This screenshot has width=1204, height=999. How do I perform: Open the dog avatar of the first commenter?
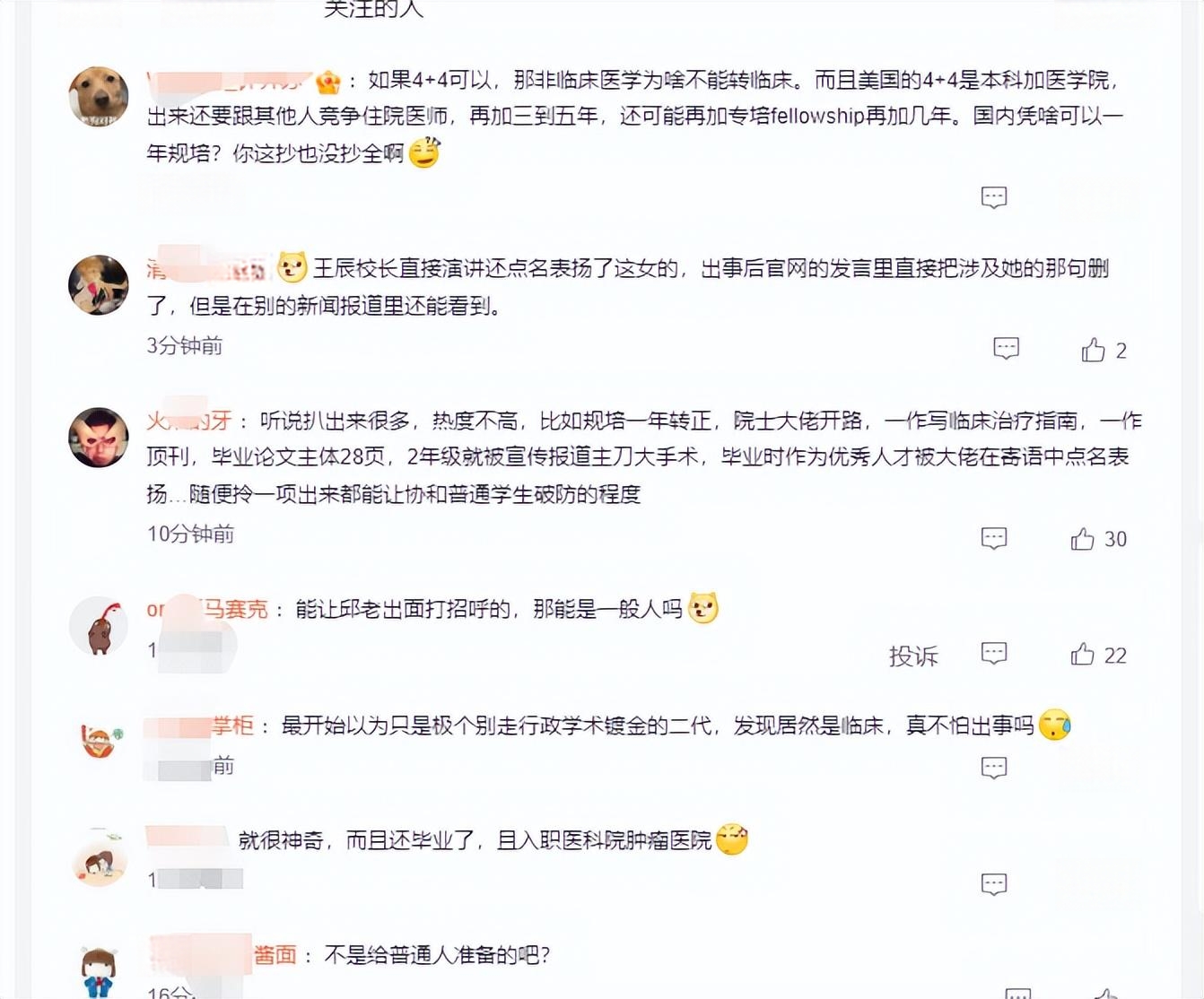[99, 96]
